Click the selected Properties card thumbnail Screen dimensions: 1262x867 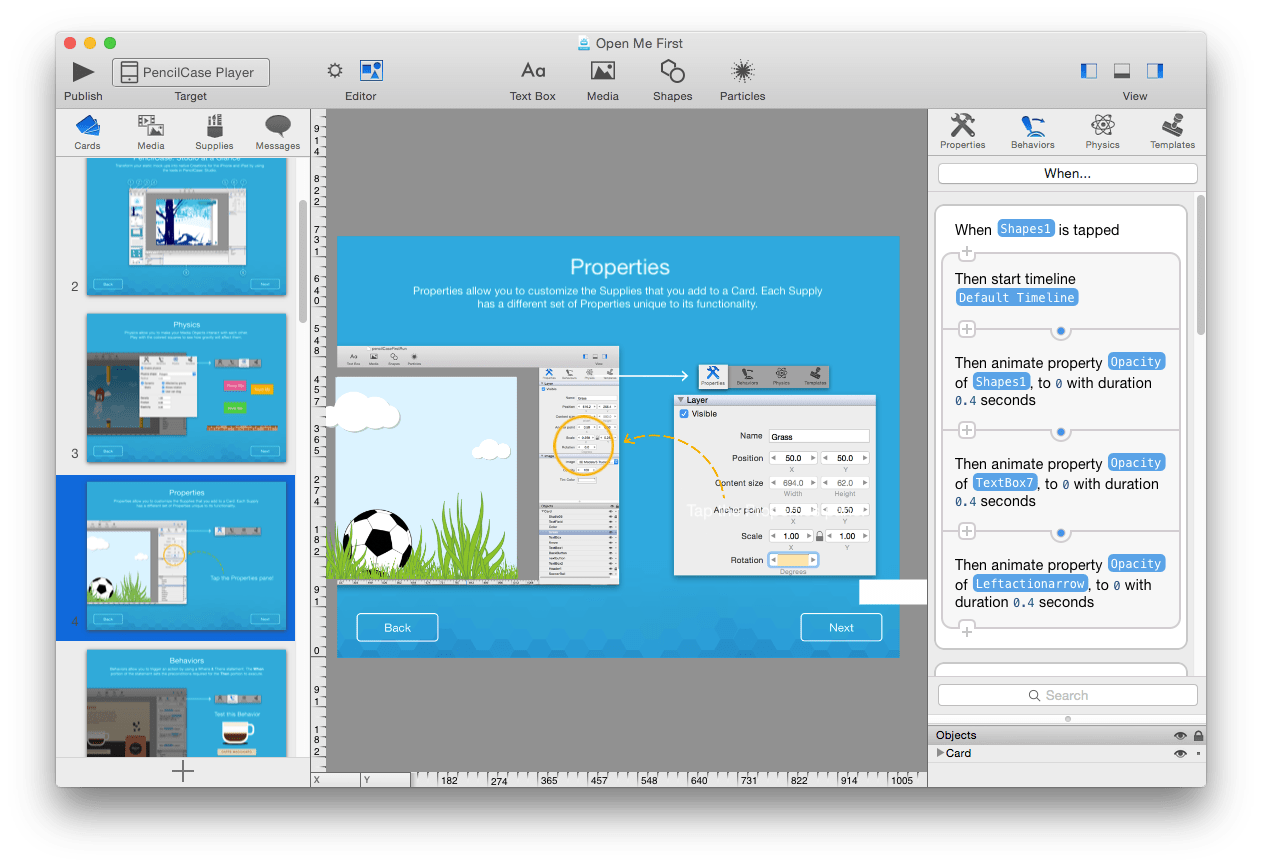point(186,556)
